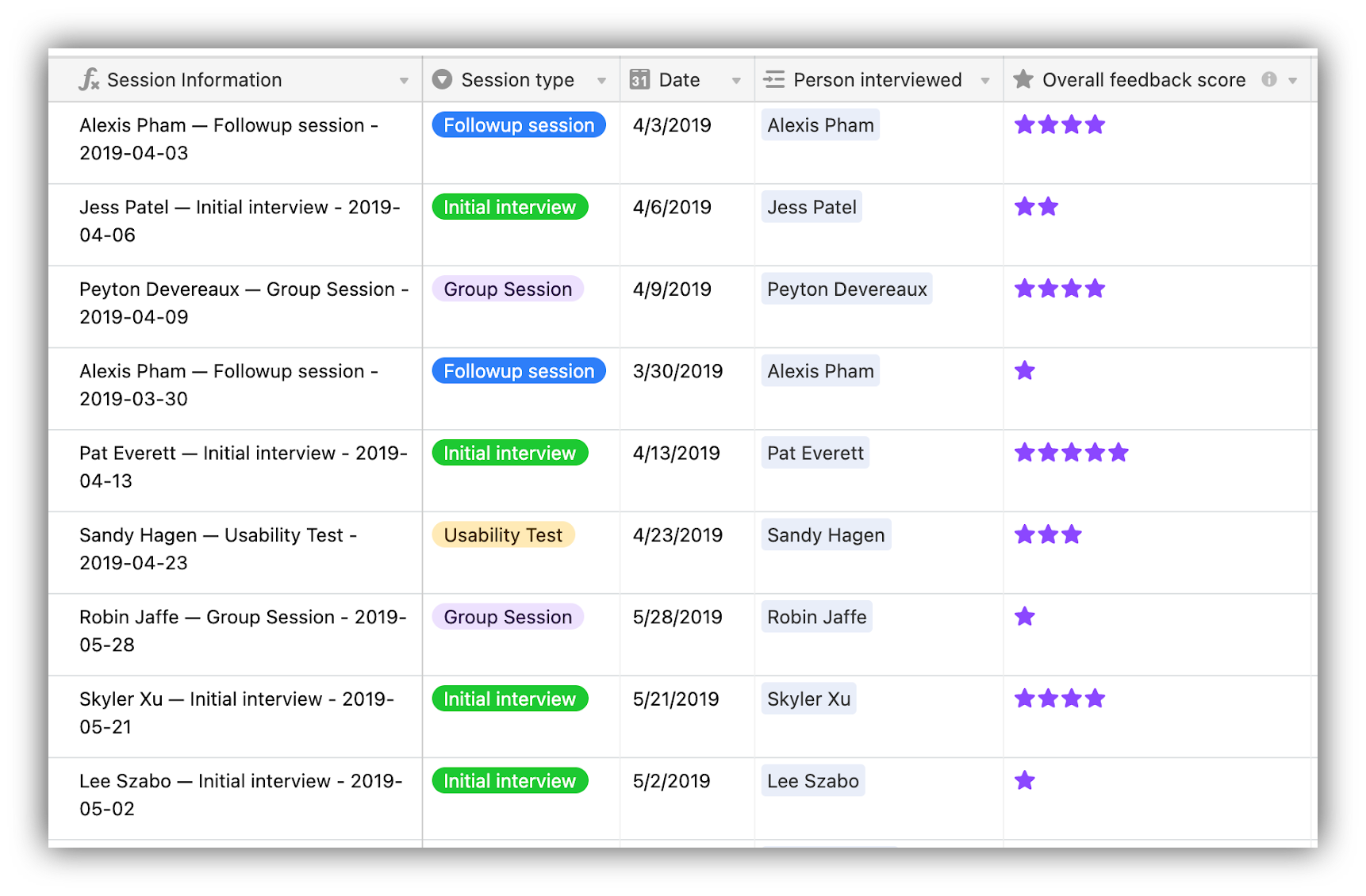Image resolution: width=1366 pixels, height=896 pixels.
Task: Open Alexis Pham linked record in 4/3/2019 row
Action: (820, 125)
